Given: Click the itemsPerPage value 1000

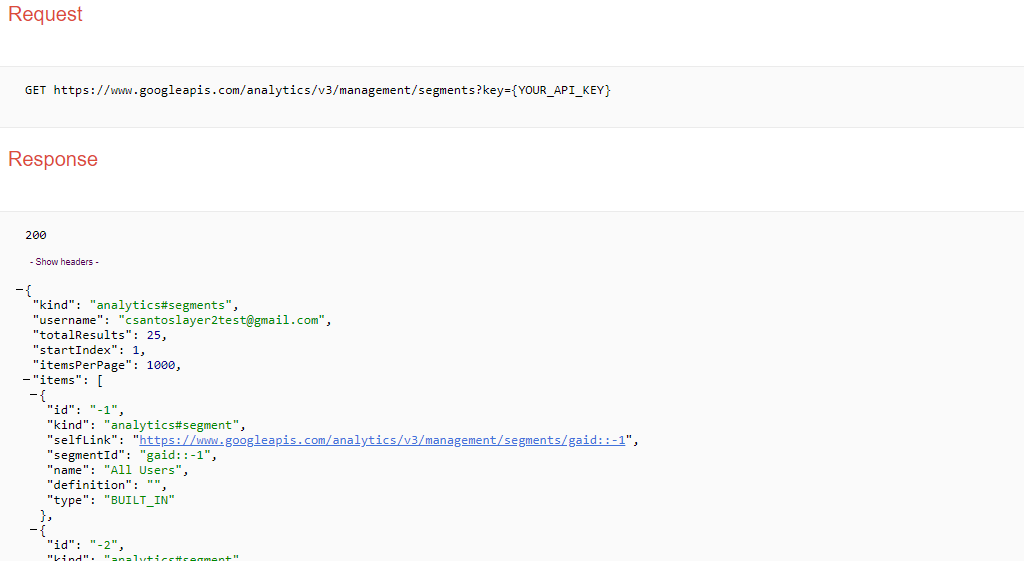Looking at the screenshot, I should click(x=161, y=365).
